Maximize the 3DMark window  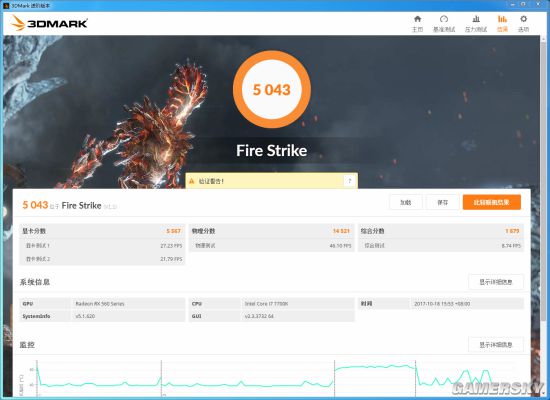(523, 4)
